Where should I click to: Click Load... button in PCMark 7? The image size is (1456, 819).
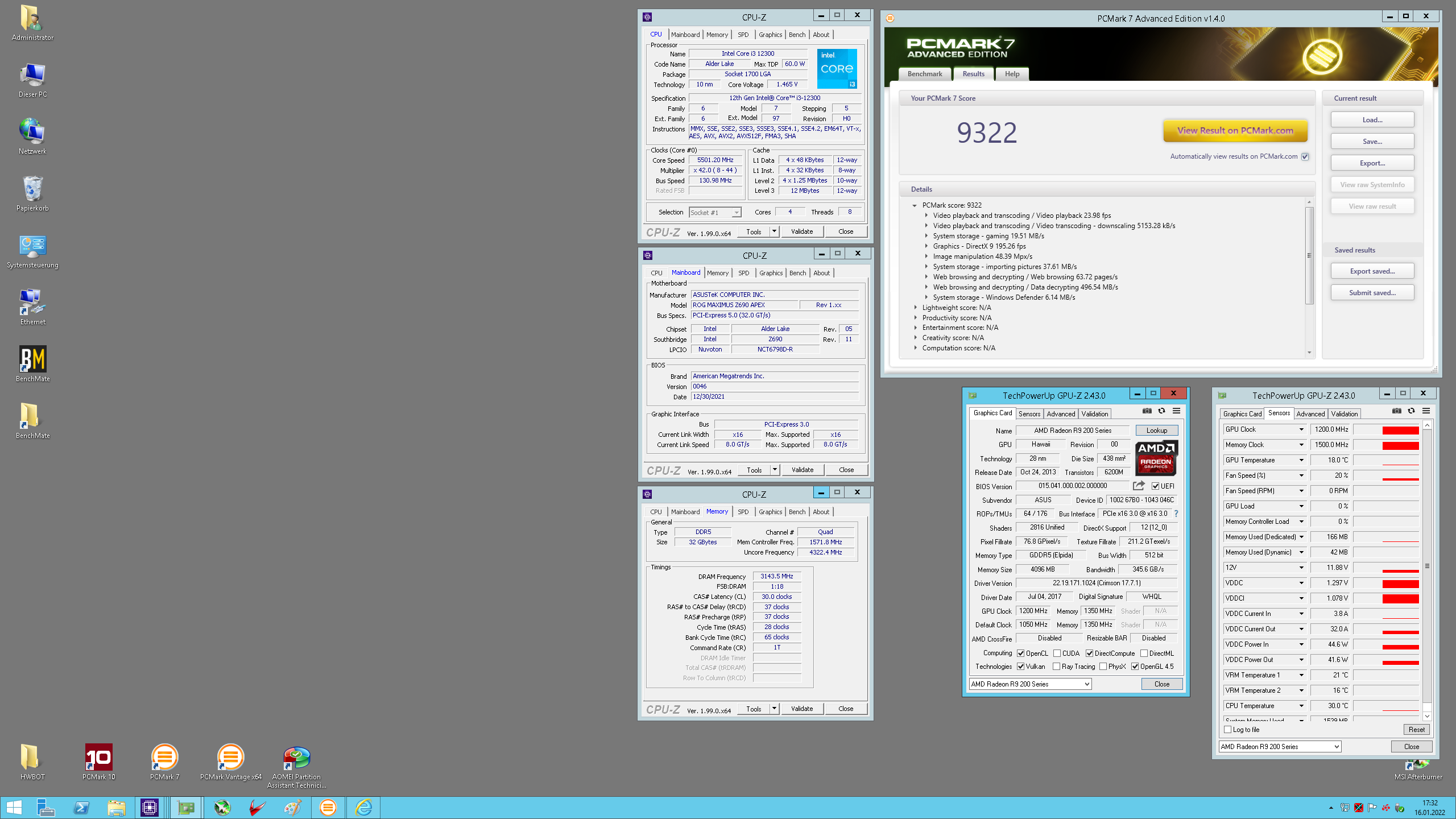[x=1372, y=119]
